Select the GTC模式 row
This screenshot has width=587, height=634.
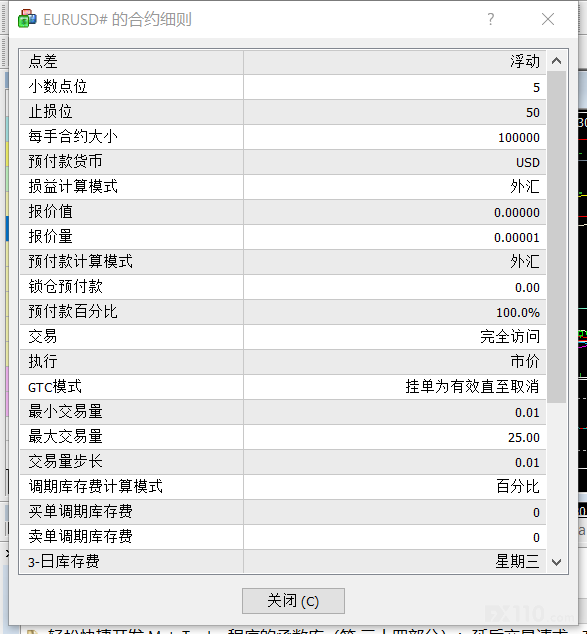click(283, 387)
